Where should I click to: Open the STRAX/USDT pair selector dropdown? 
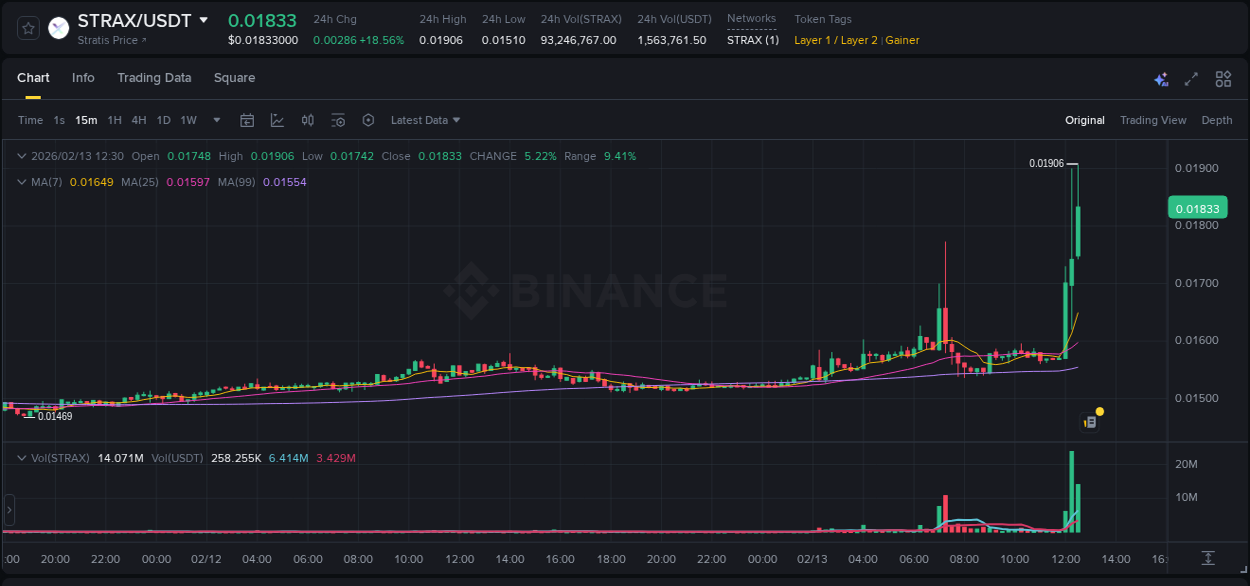click(x=206, y=19)
